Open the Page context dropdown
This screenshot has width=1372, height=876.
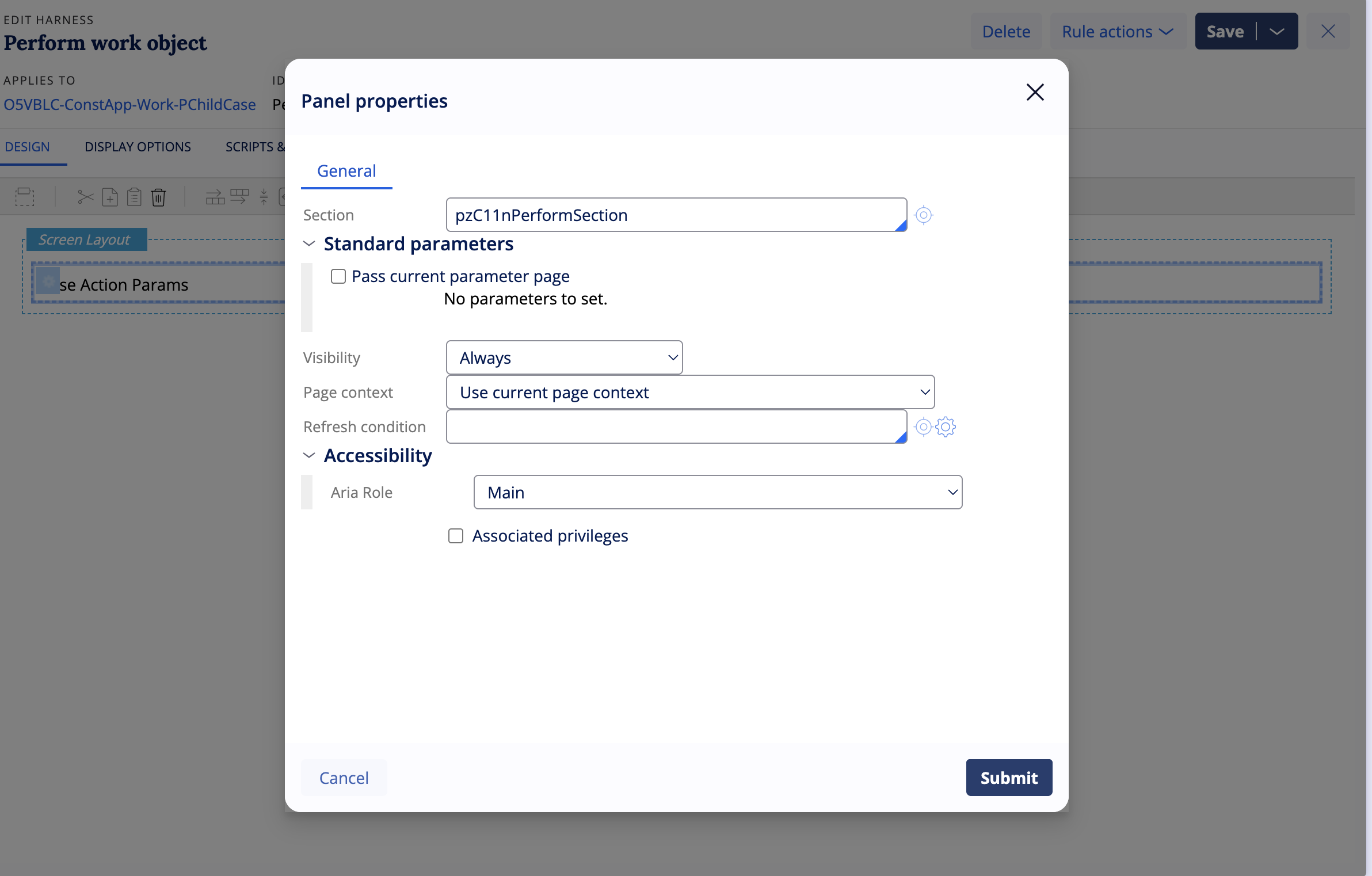pos(690,392)
